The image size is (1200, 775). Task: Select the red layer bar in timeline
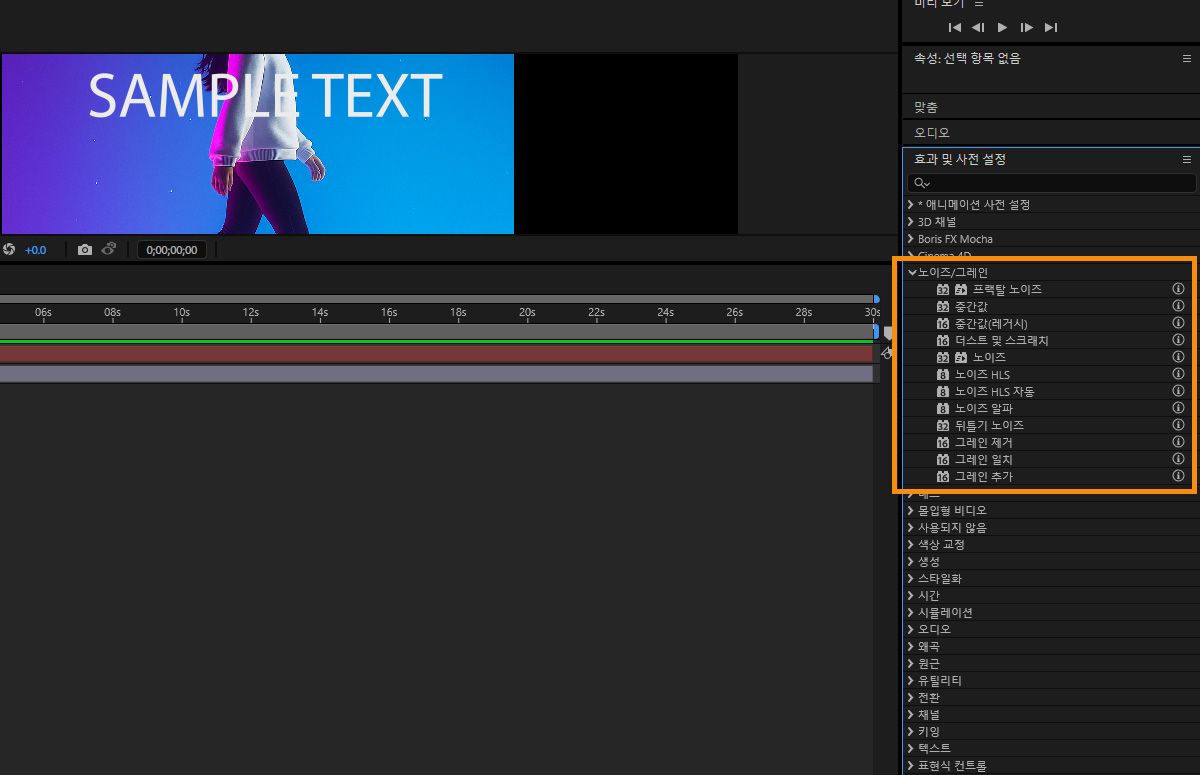(x=436, y=353)
